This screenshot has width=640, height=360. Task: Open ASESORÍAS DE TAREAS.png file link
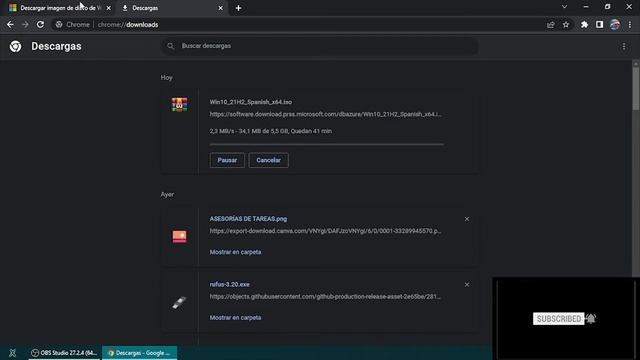pos(248,219)
